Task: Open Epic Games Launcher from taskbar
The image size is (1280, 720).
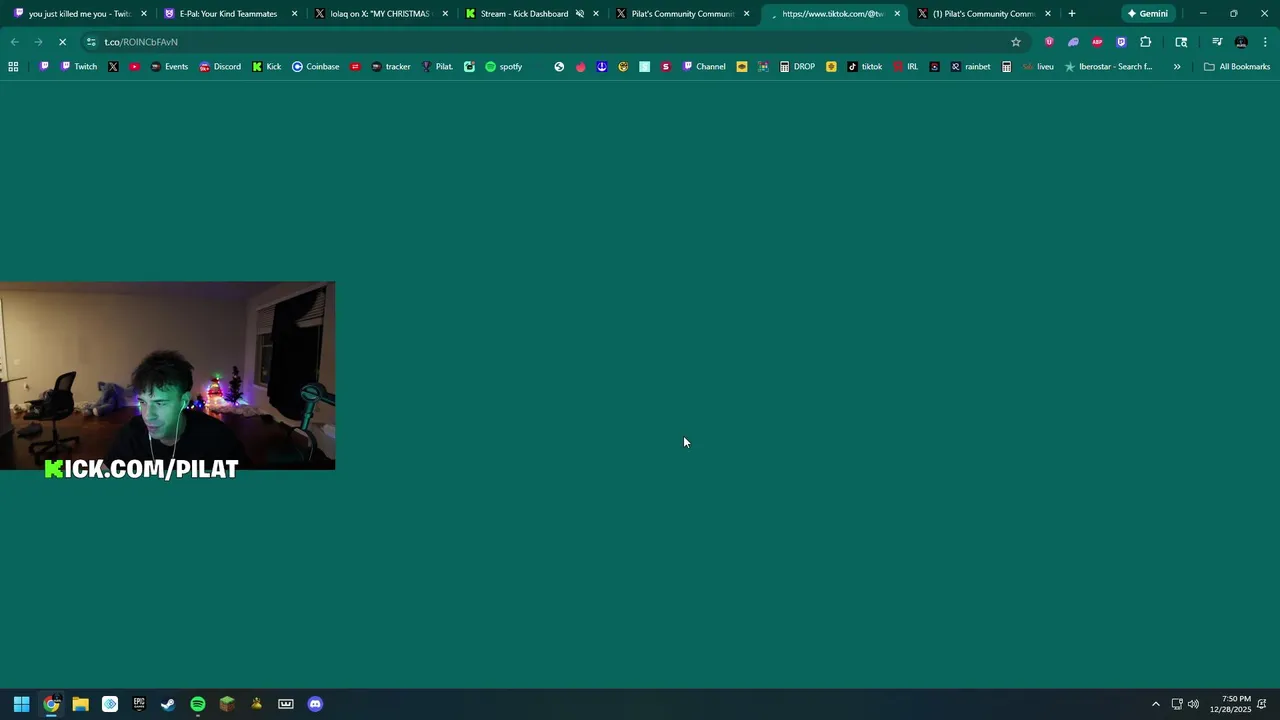Action: click(x=139, y=704)
